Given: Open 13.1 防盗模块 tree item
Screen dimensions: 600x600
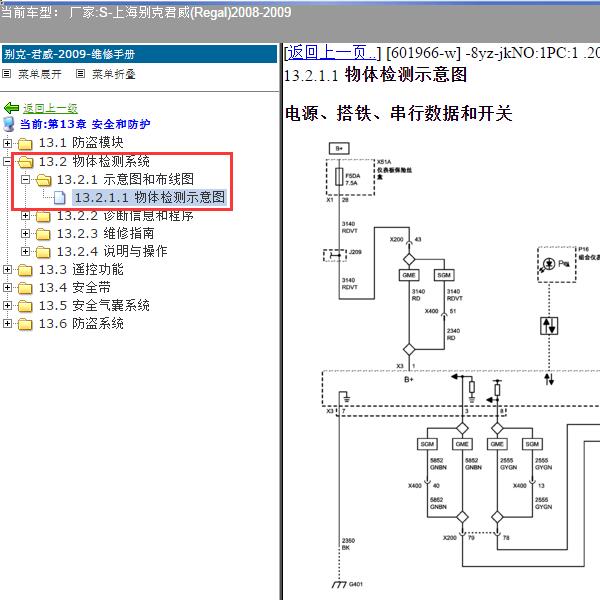Looking at the screenshot, I should (x=81, y=143).
